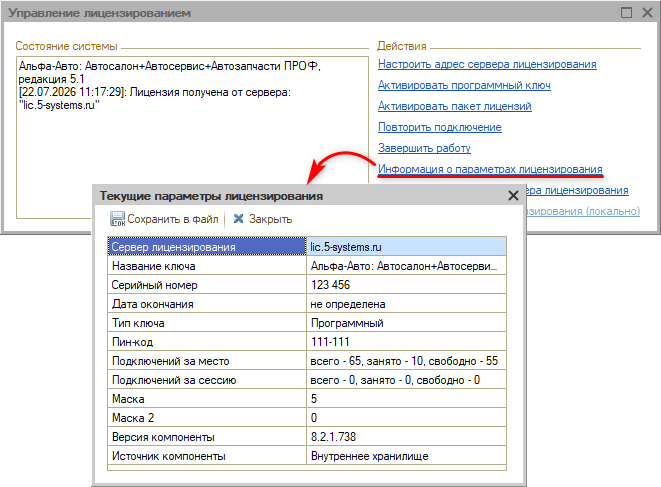Select the Маска 2 row label
This screenshot has width=661, height=487.
point(207,418)
